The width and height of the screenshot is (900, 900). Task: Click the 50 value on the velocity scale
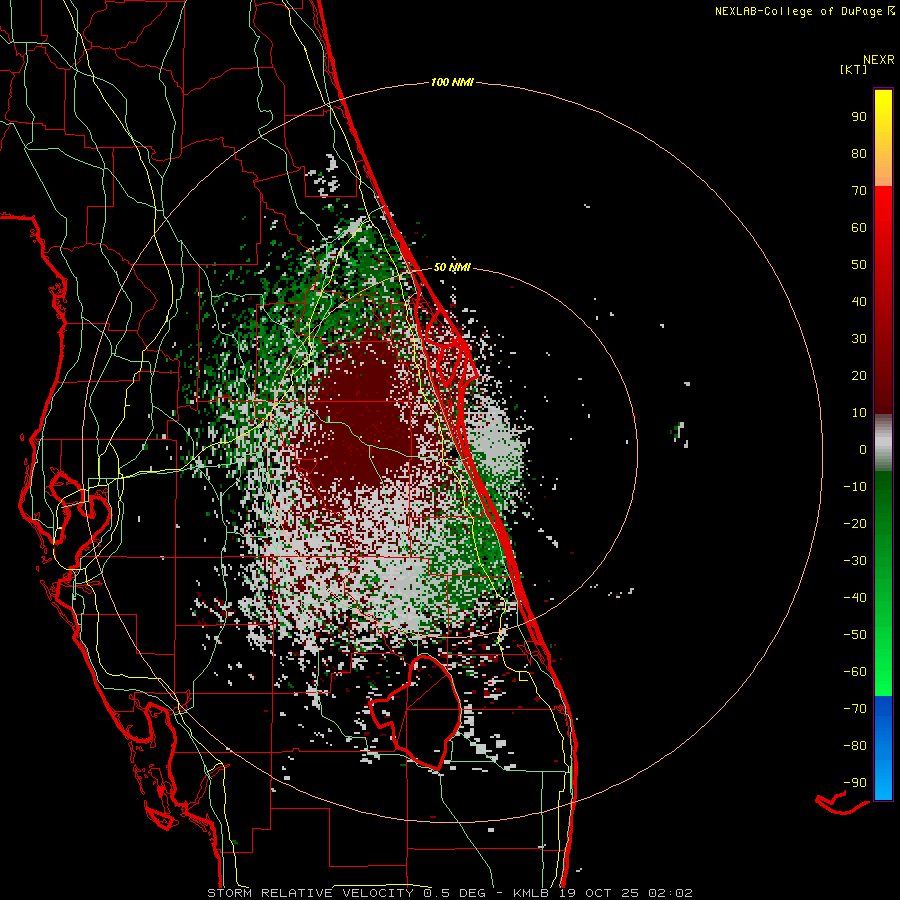pyautogui.click(x=859, y=265)
